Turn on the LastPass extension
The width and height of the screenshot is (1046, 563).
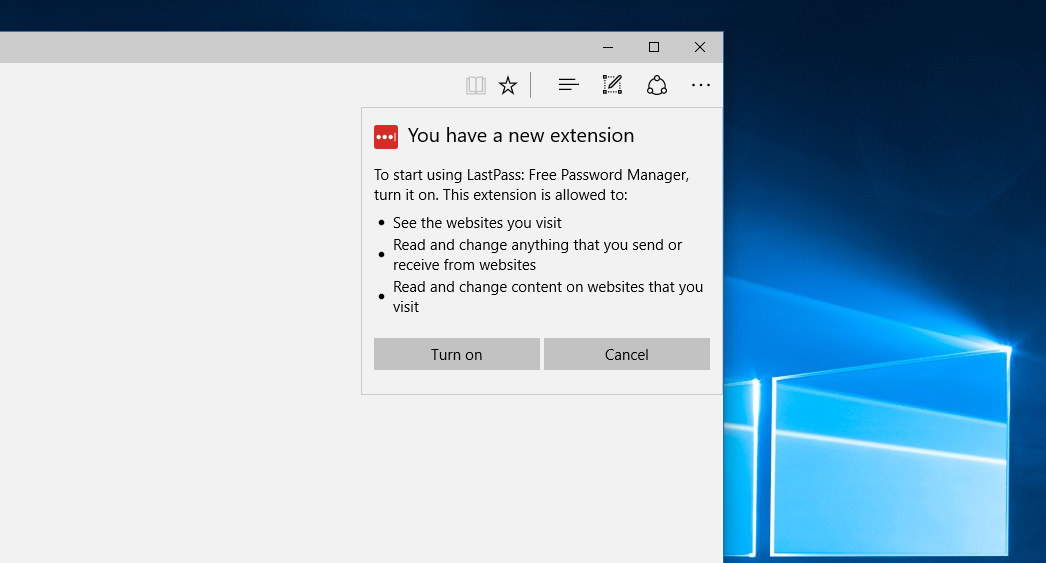click(x=456, y=354)
